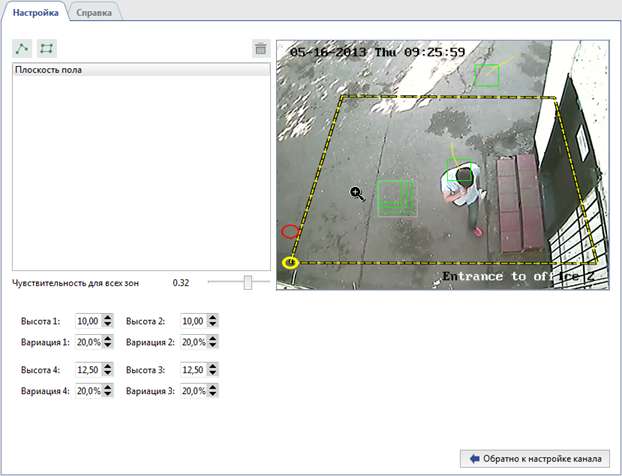Select the rectangle zone drawing tool
This screenshot has height=476, width=622.
tap(46, 48)
